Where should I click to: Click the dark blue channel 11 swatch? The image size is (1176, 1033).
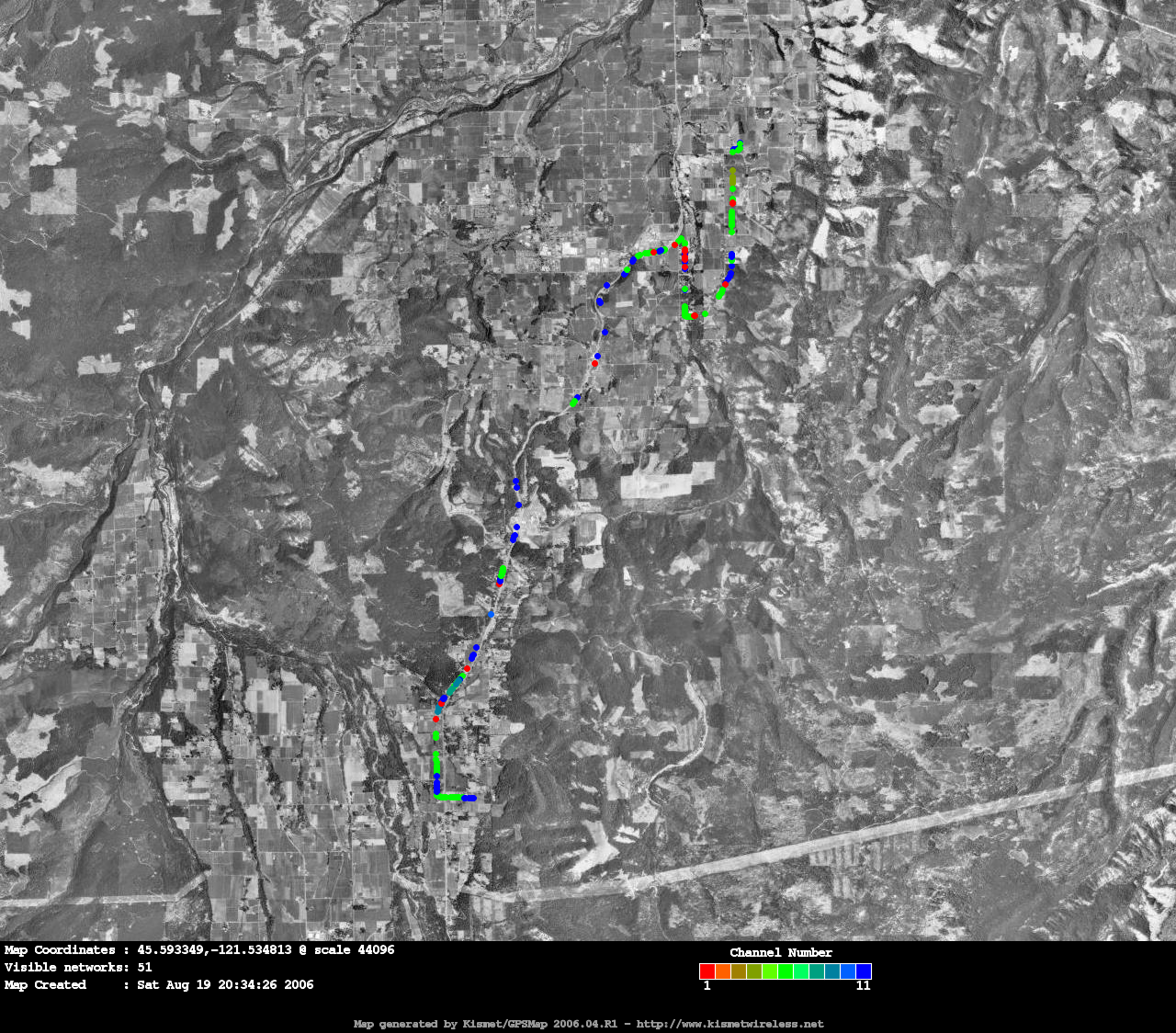tap(864, 971)
